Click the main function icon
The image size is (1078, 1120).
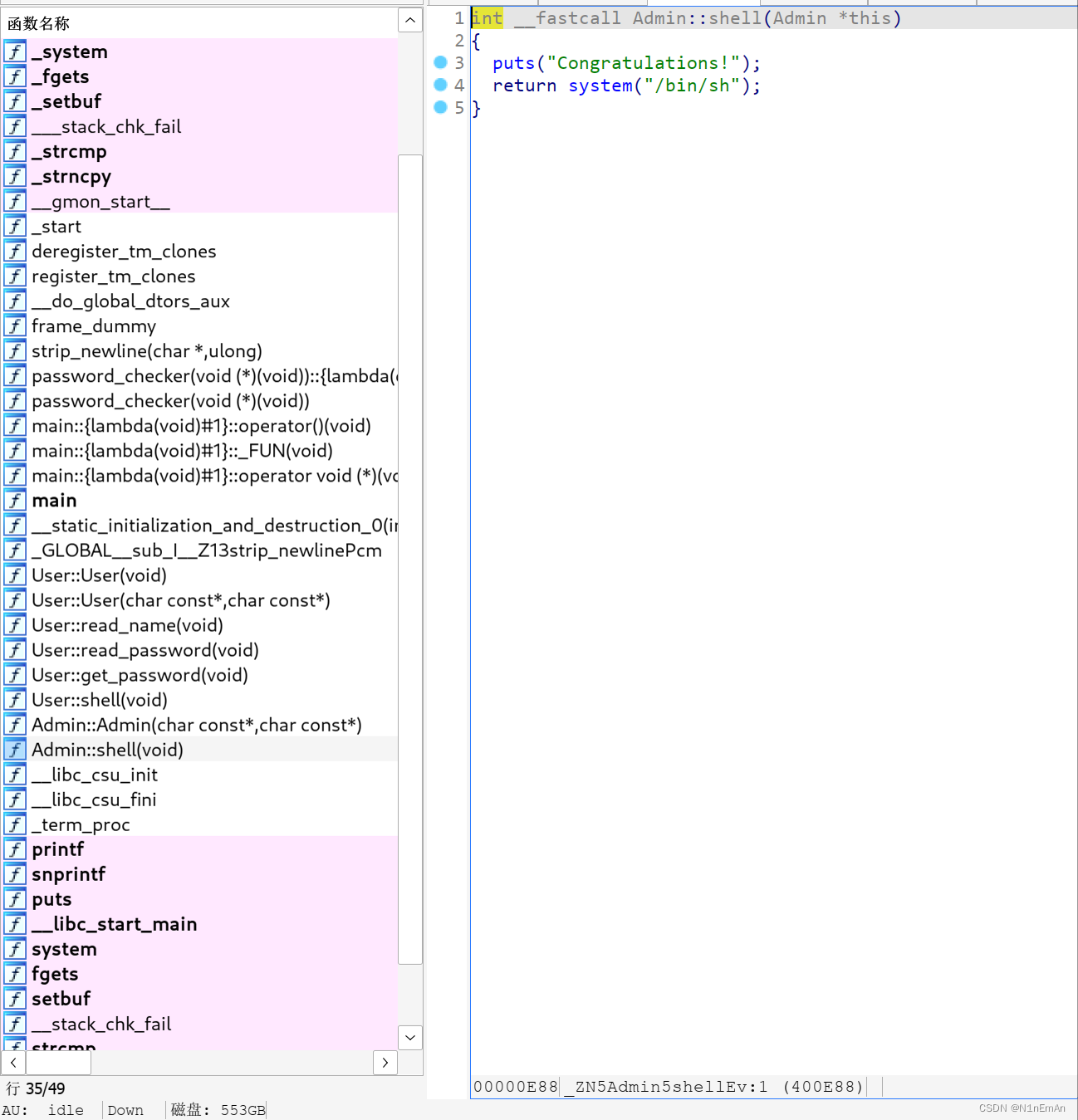[15, 500]
